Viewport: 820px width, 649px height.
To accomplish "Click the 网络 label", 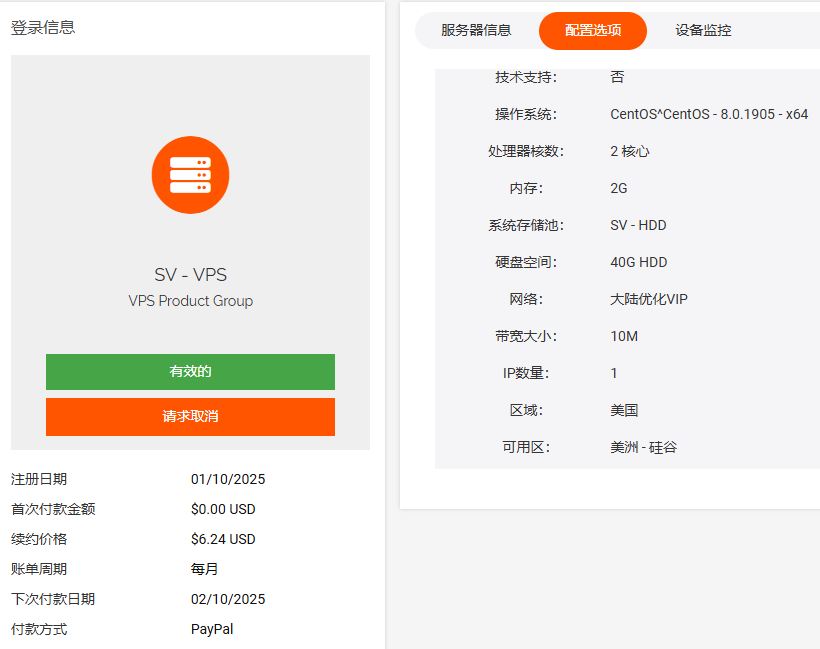I will pos(526,299).
